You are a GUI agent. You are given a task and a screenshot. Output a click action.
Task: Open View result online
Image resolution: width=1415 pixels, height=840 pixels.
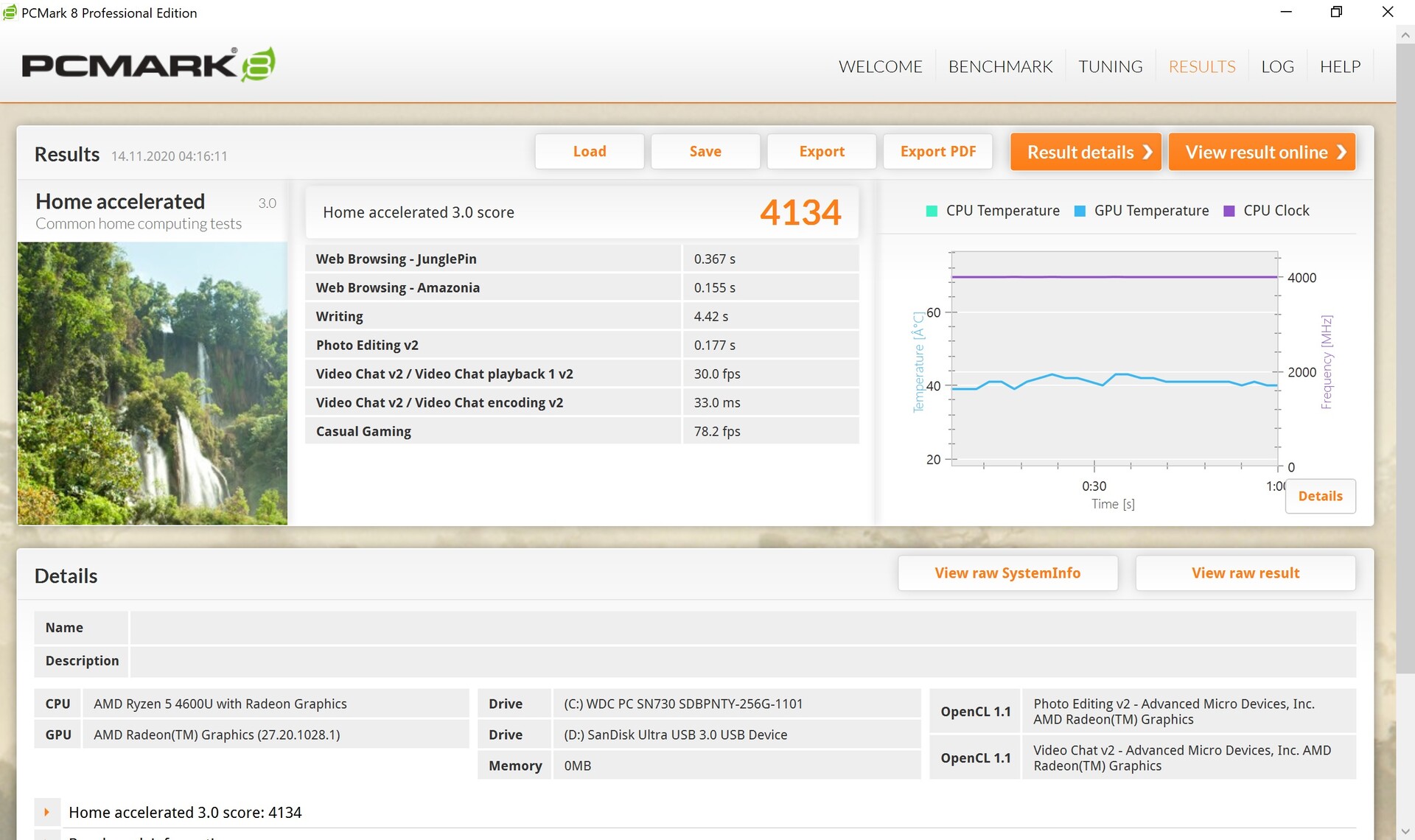pyautogui.click(x=1261, y=152)
